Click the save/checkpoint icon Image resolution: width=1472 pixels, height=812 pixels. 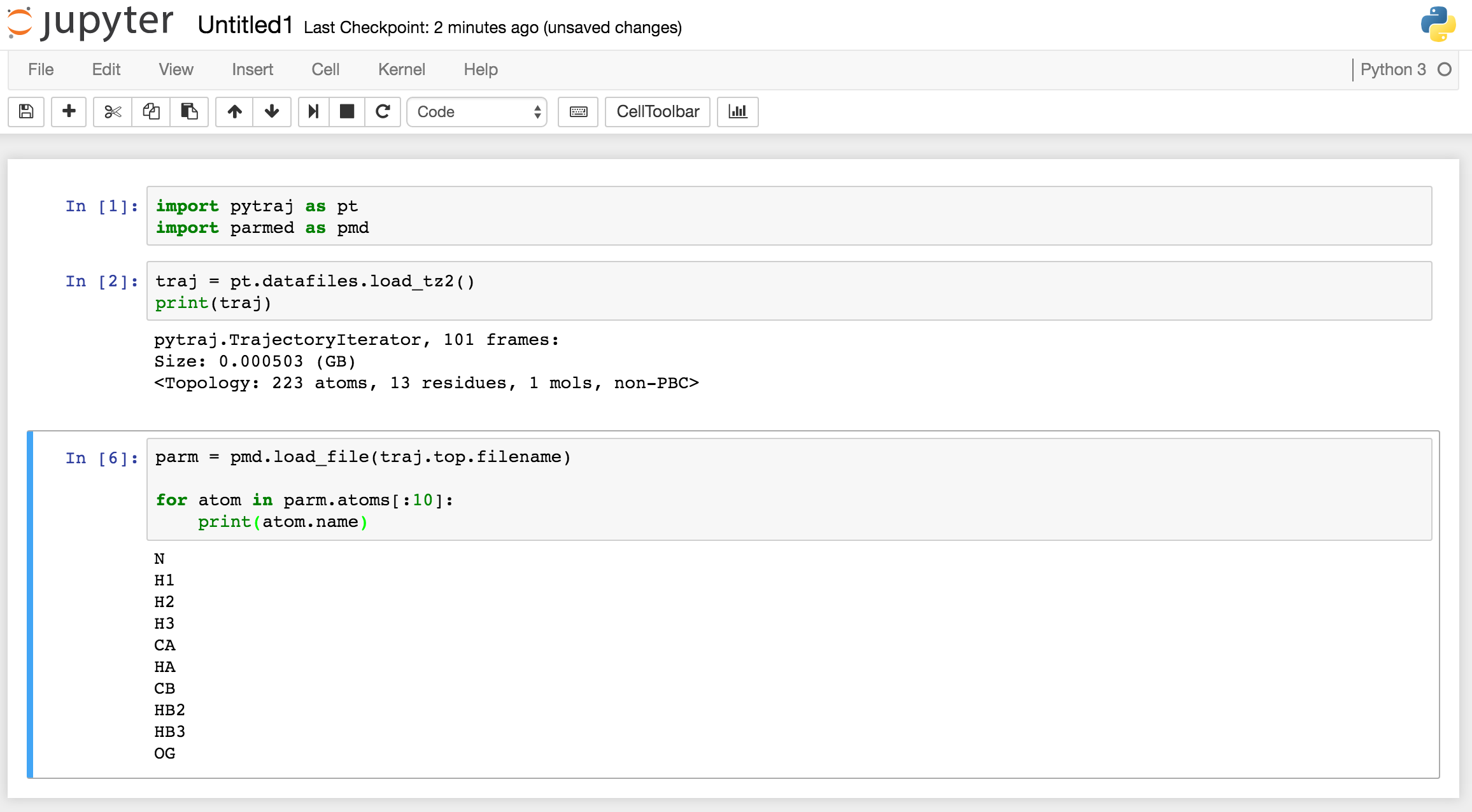25,111
